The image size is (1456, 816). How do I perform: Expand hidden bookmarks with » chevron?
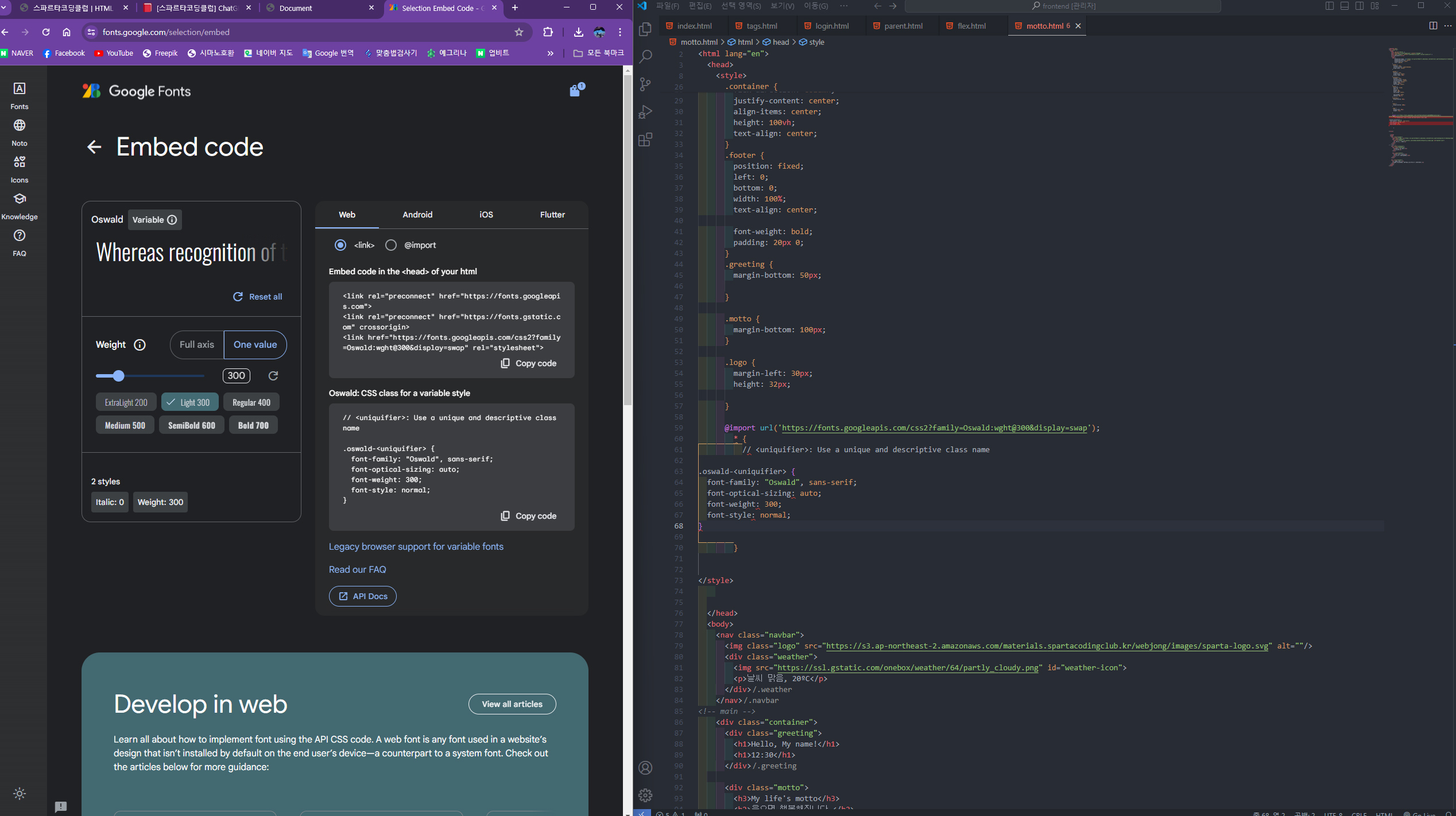[551, 53]
